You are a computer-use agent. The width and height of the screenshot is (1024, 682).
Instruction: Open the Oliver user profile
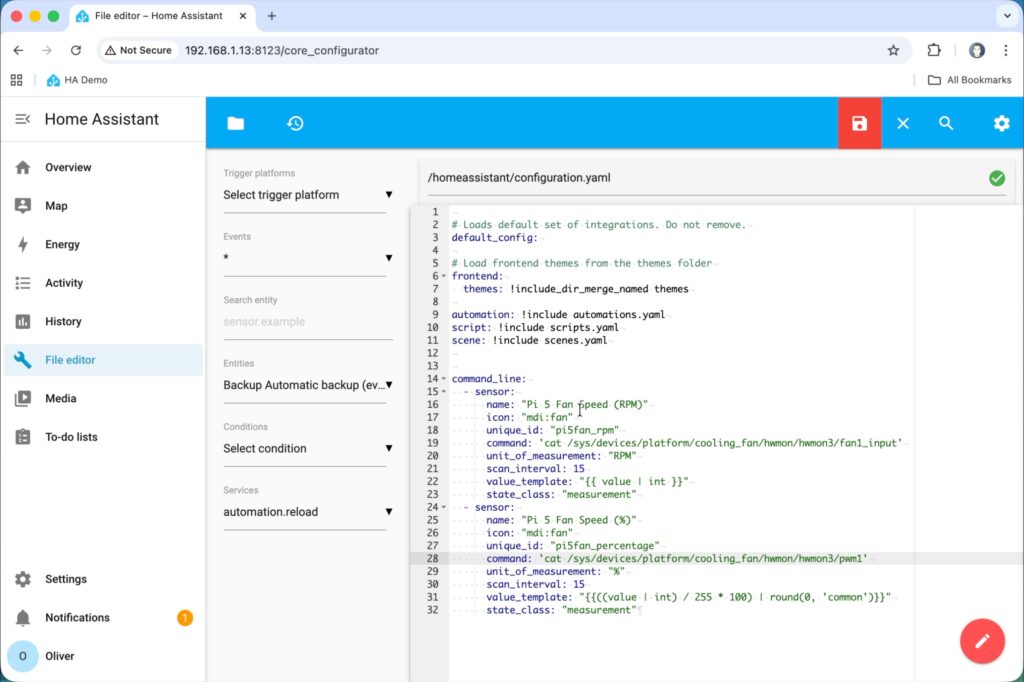click(x=59, y=656)
